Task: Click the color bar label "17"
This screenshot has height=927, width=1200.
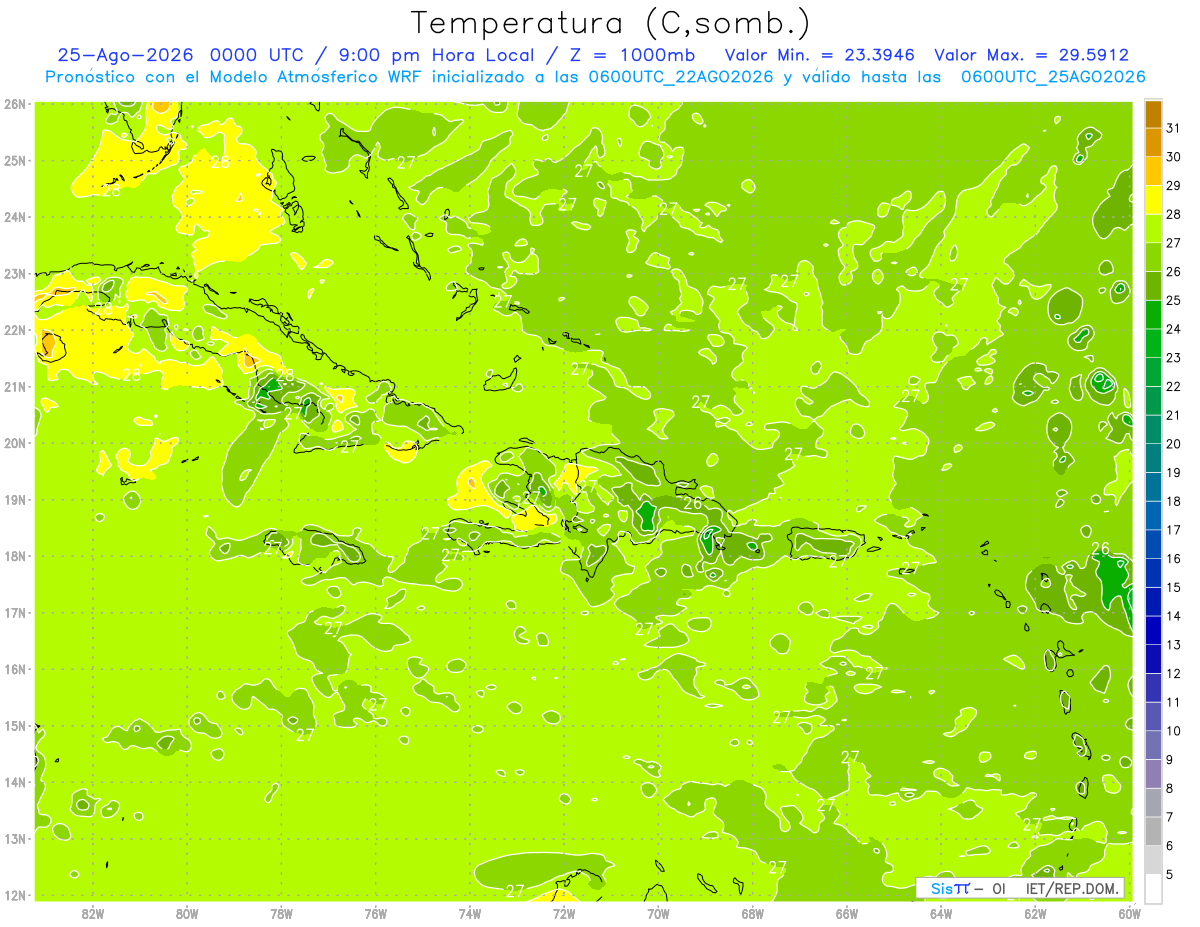Action: tap(1173, 531)
